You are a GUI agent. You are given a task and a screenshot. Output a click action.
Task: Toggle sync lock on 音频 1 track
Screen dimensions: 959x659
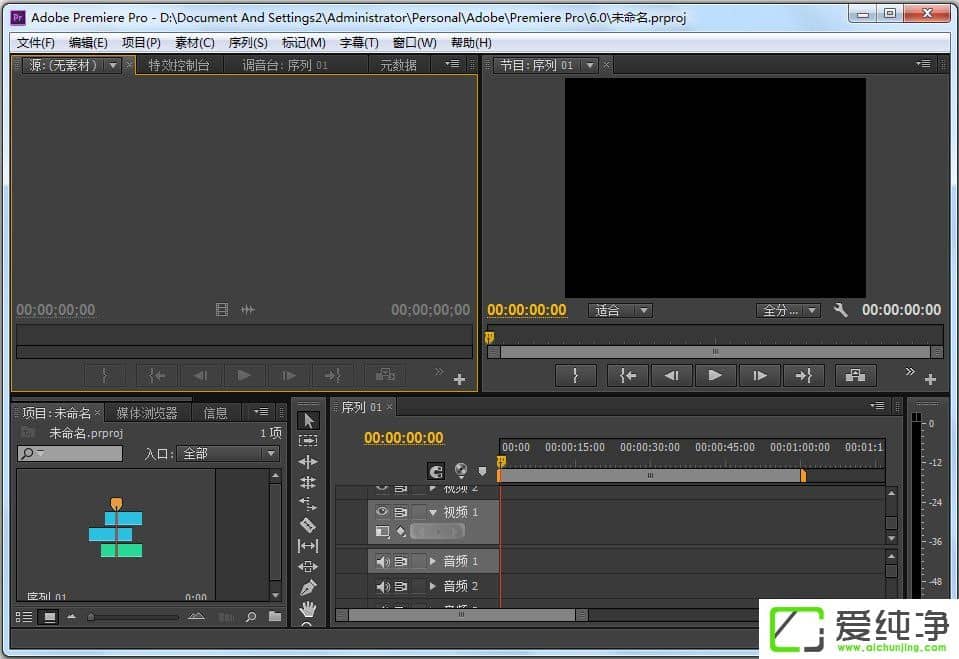(401, 561)
